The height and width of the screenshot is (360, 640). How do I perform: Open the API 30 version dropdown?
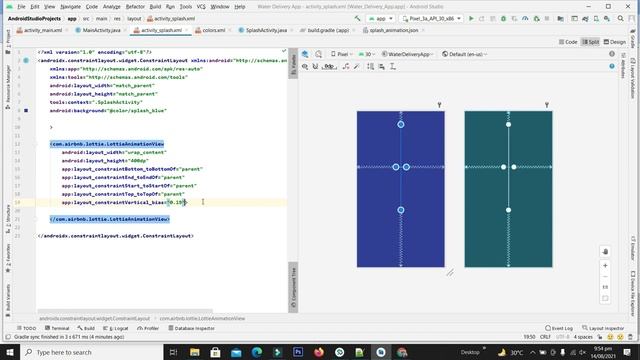click(367, 54)
